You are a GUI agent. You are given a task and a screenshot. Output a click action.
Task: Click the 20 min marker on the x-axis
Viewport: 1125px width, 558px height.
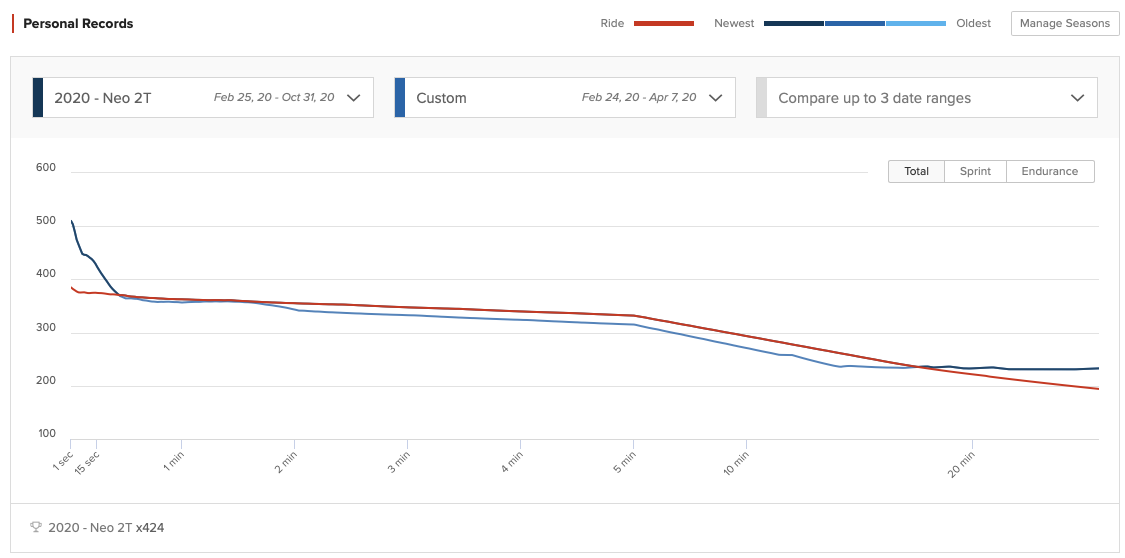pyautogui.click(x=963, y=462)
